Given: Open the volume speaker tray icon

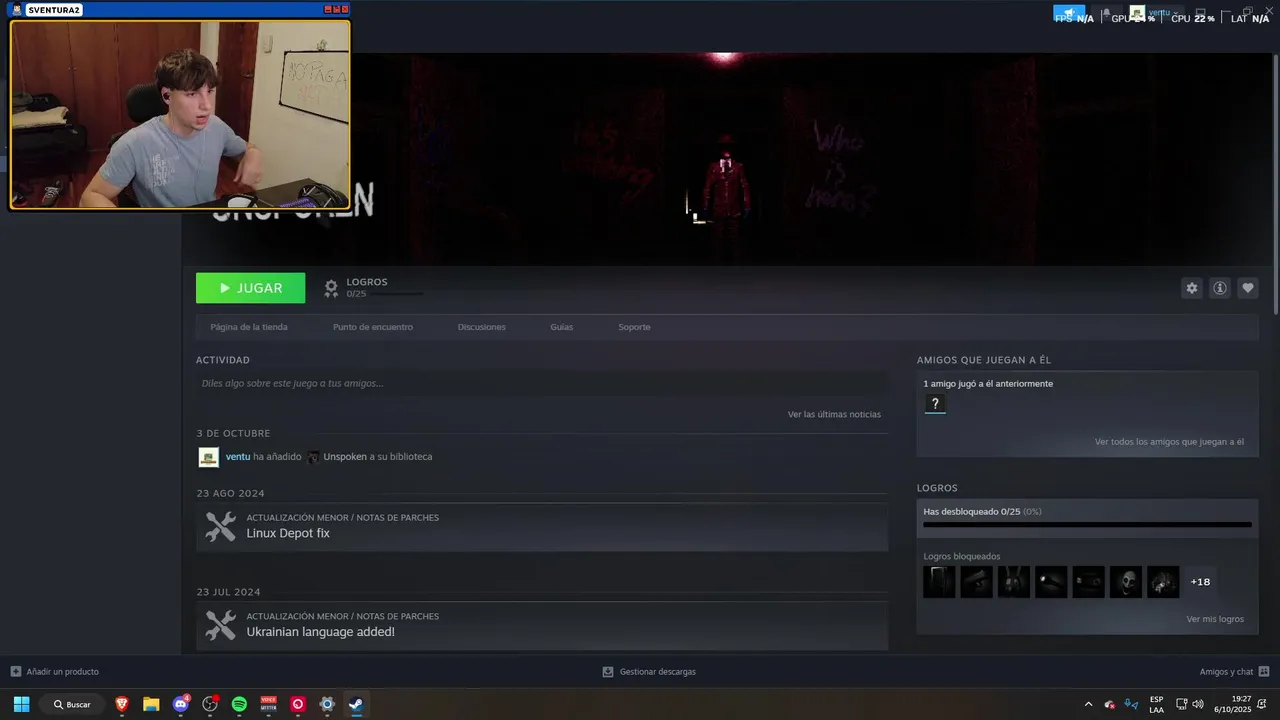Looking at the screenshot, I should (1198, 704).
